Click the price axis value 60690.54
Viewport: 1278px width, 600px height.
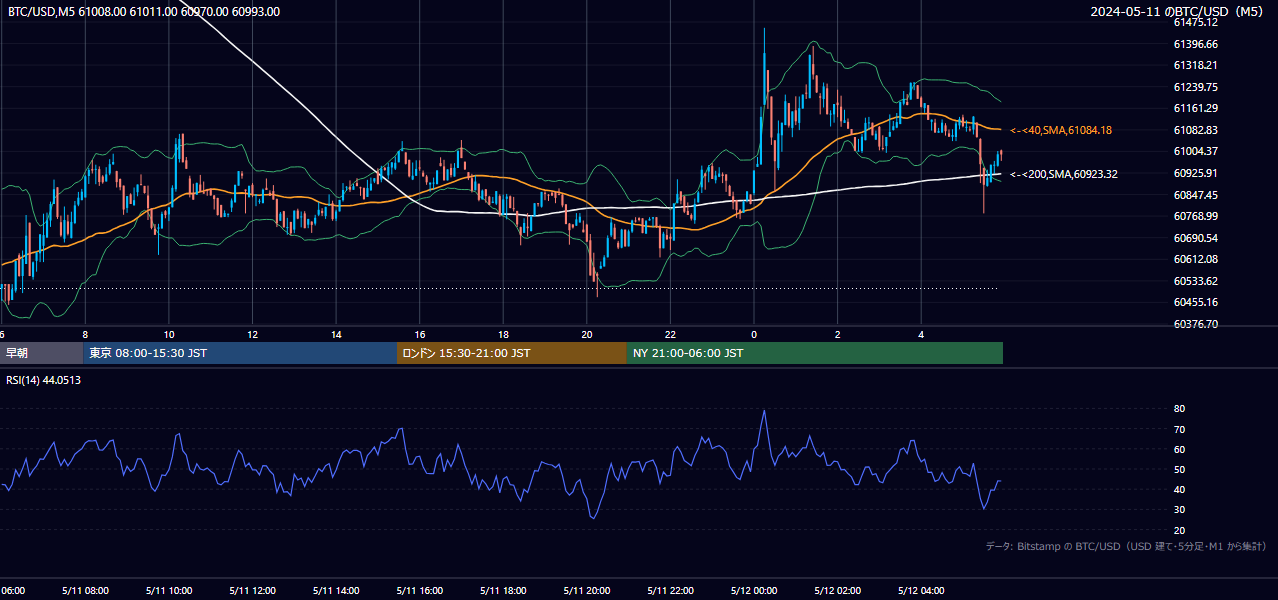click(1195, 238)
